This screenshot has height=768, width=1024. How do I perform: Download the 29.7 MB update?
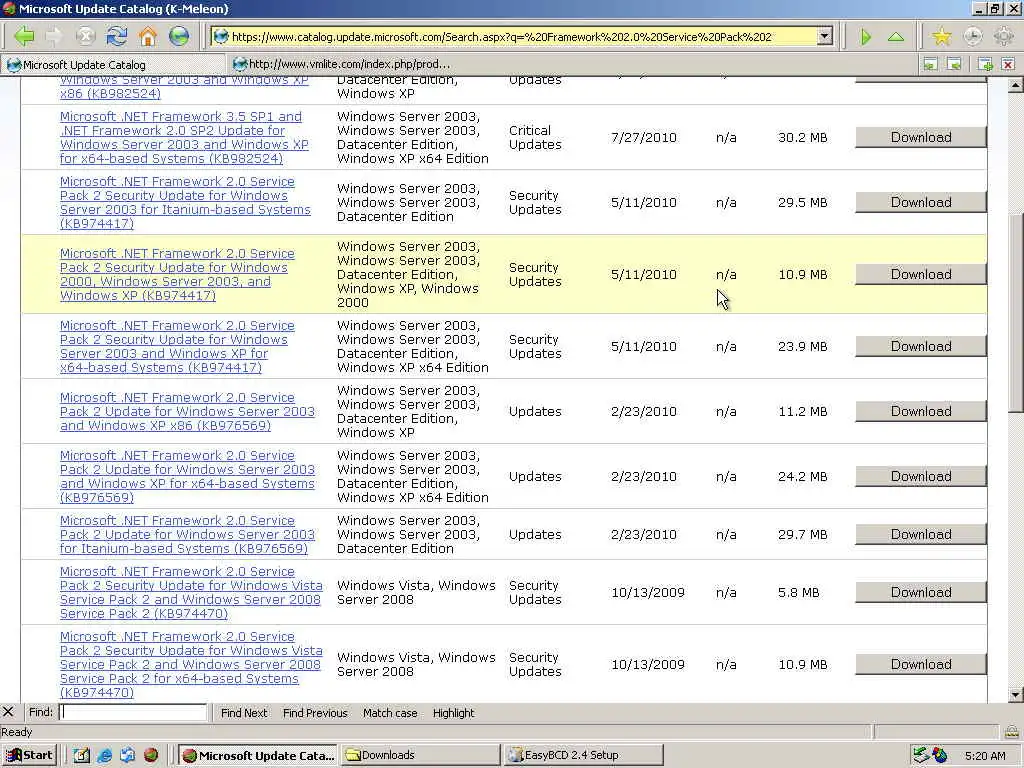(x=921, y=534)
